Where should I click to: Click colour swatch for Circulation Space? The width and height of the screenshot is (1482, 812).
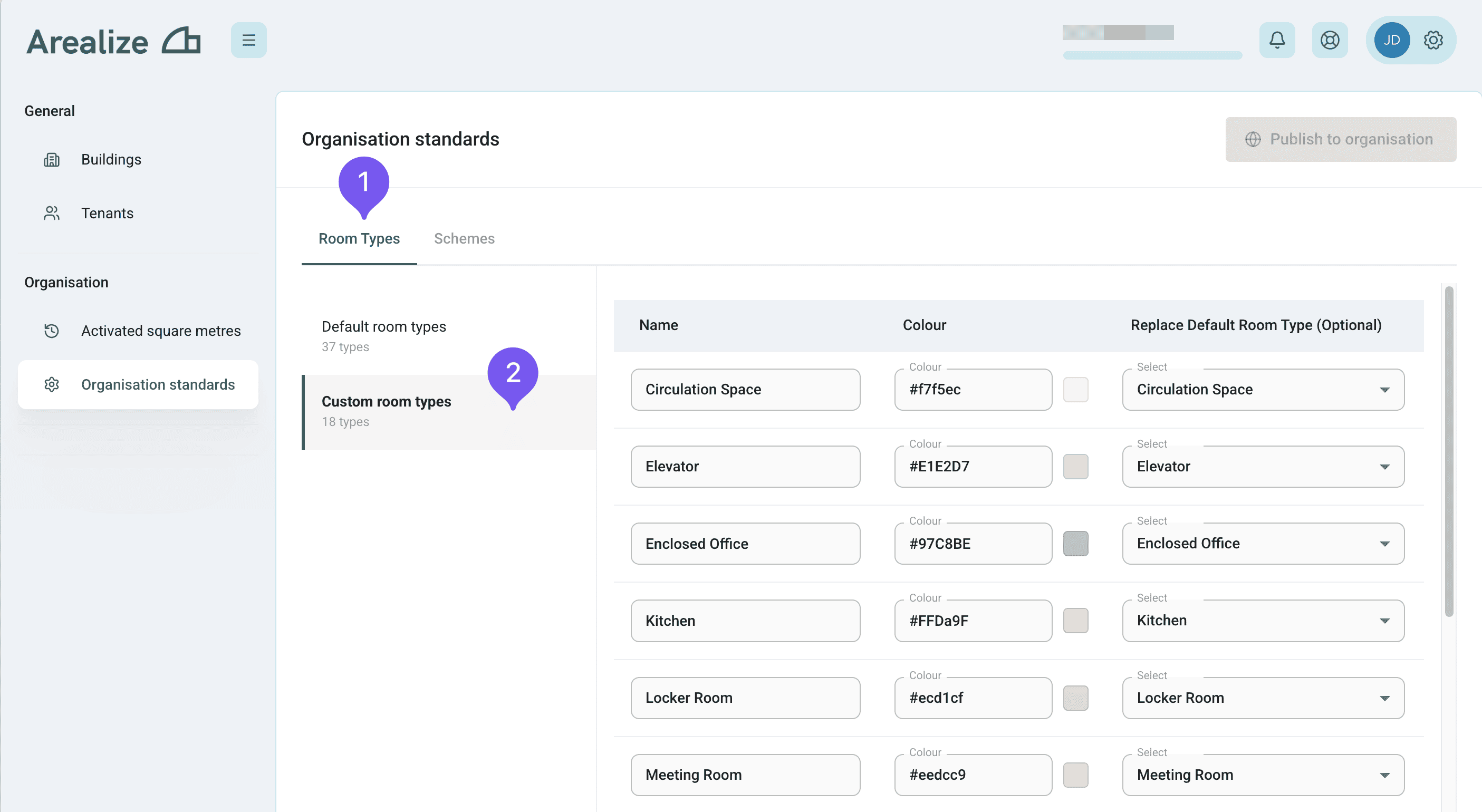tap(1075, 389)
